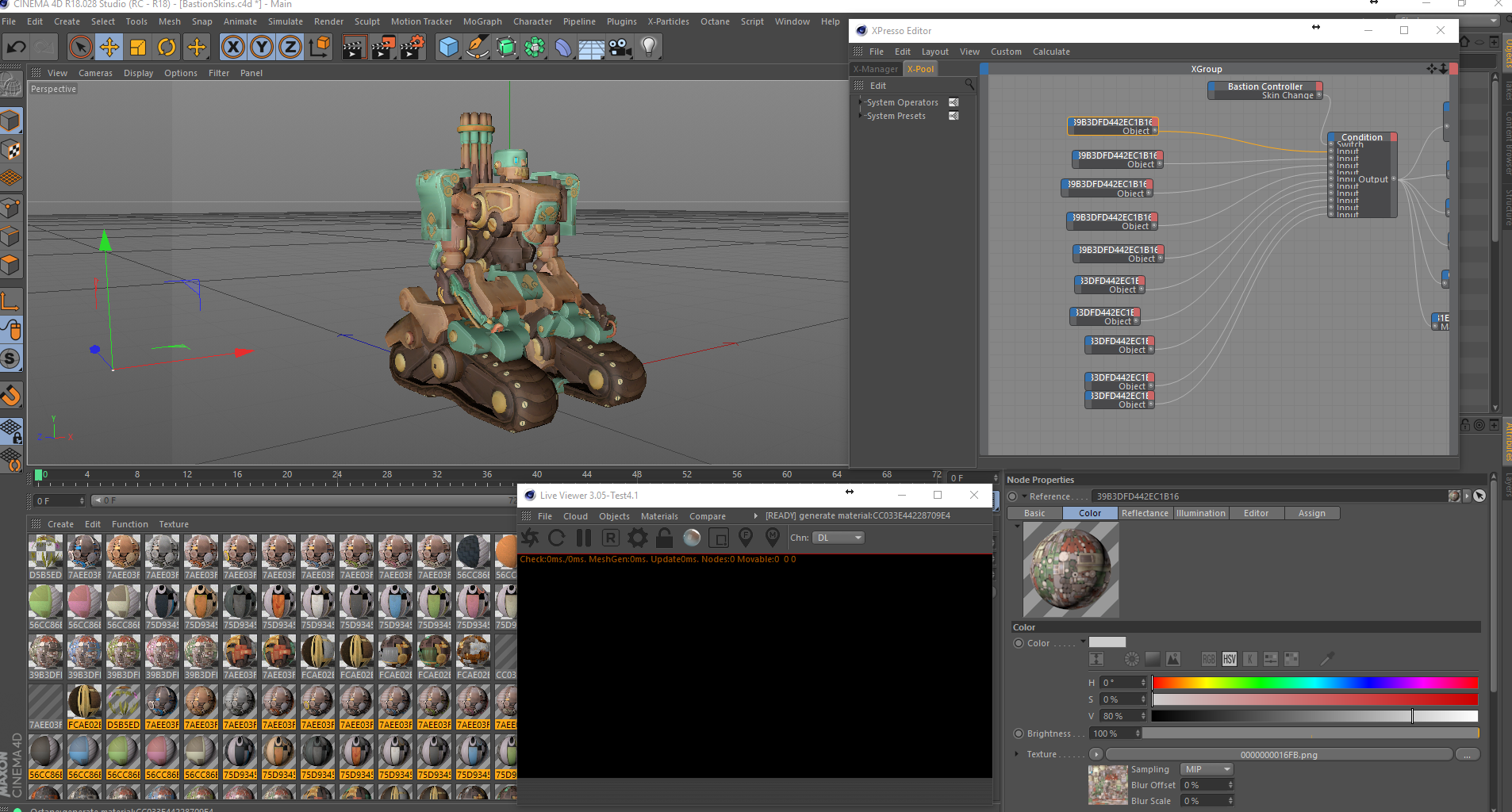The width and height of the screenshot is (1512, 812).
Task: Open Edit Render Settings icon
Action: [x=413, y=47]
